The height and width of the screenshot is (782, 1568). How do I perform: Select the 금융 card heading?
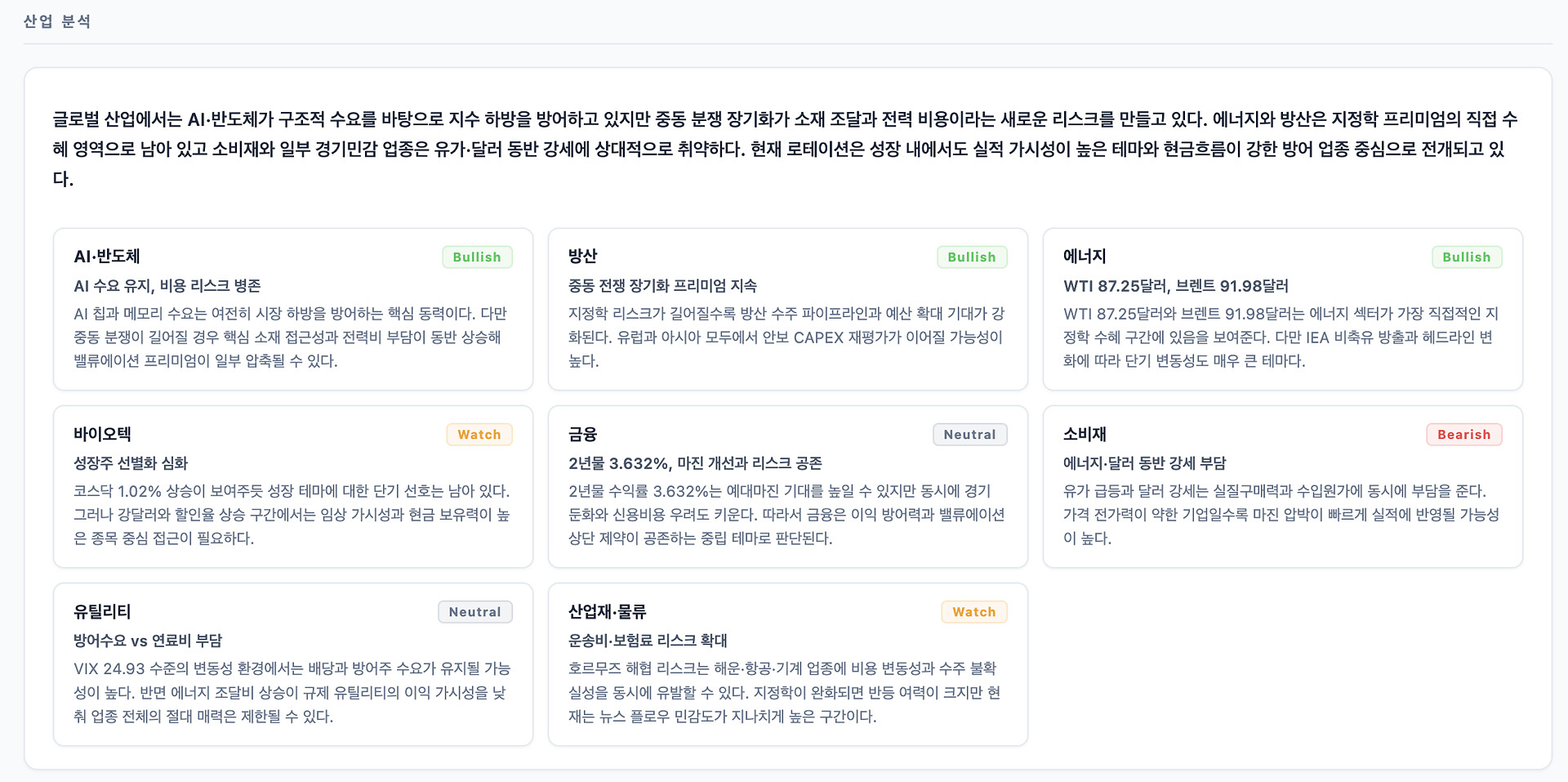(x=583, y=434)
